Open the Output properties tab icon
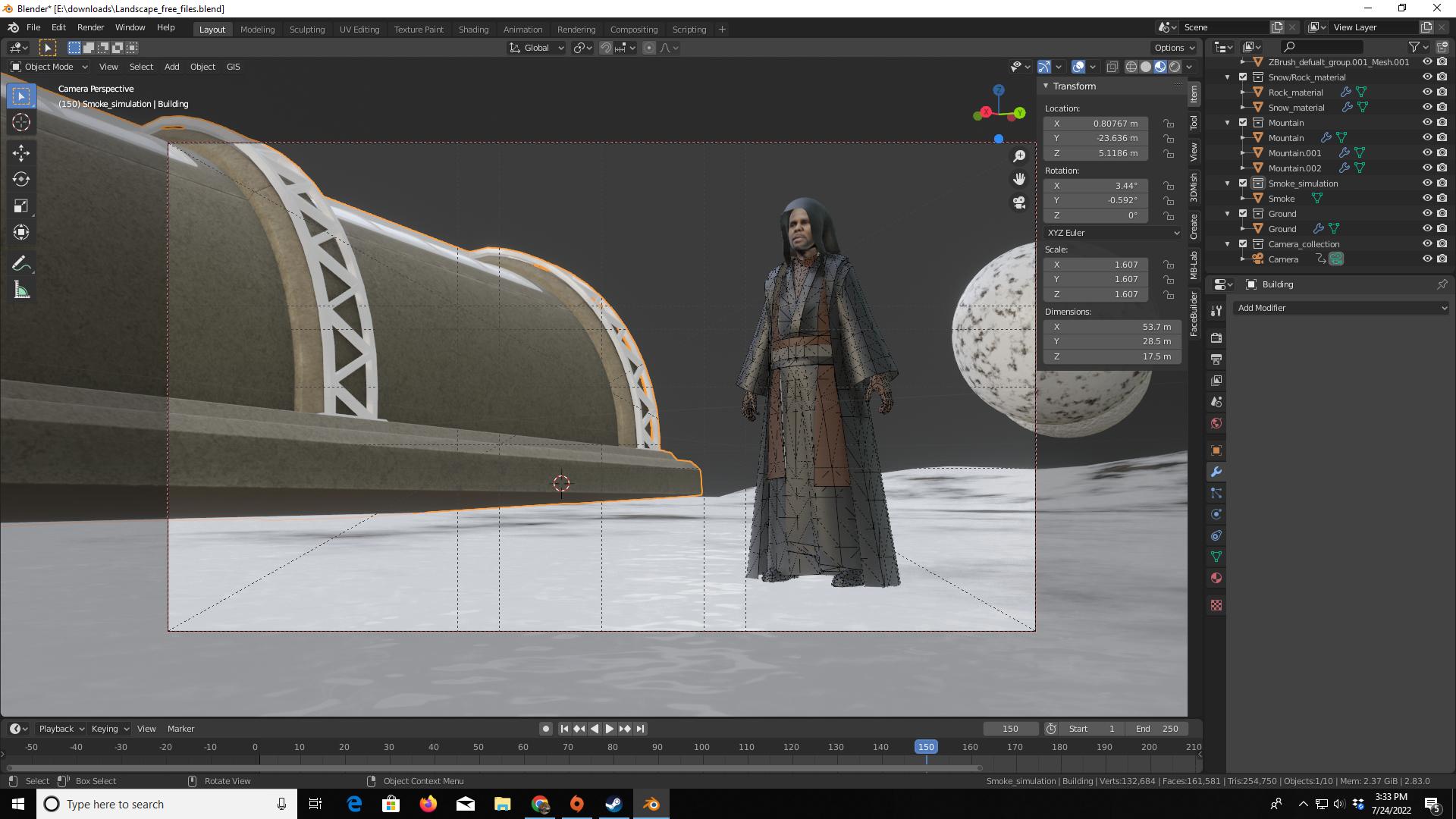This screenshot has height=819, width=1456. pyautogui.click(x=1216, y=359)
